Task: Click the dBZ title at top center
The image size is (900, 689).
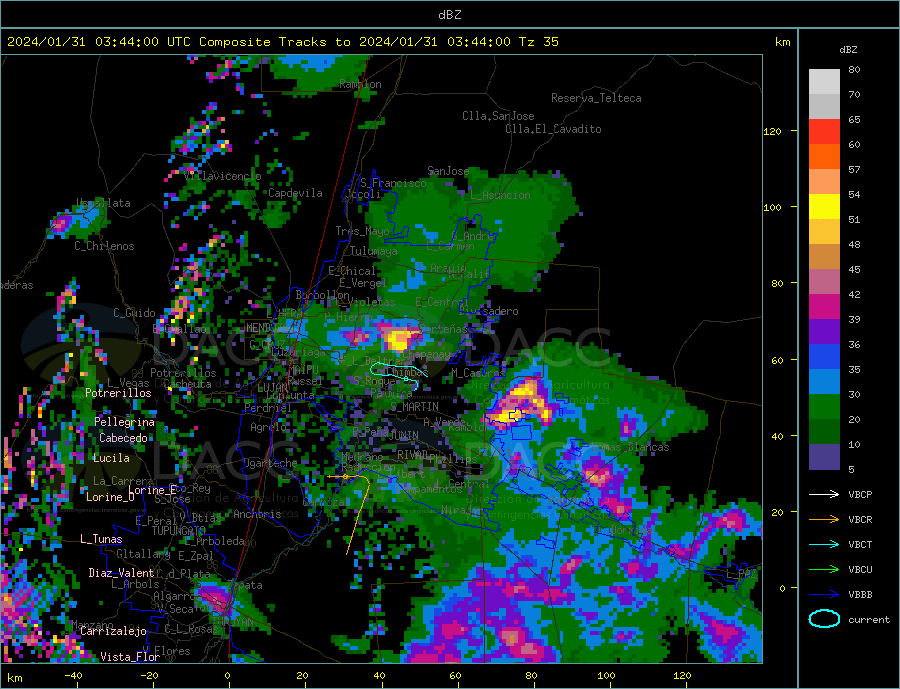Action: pyautogui.click(x=449, y=15)
